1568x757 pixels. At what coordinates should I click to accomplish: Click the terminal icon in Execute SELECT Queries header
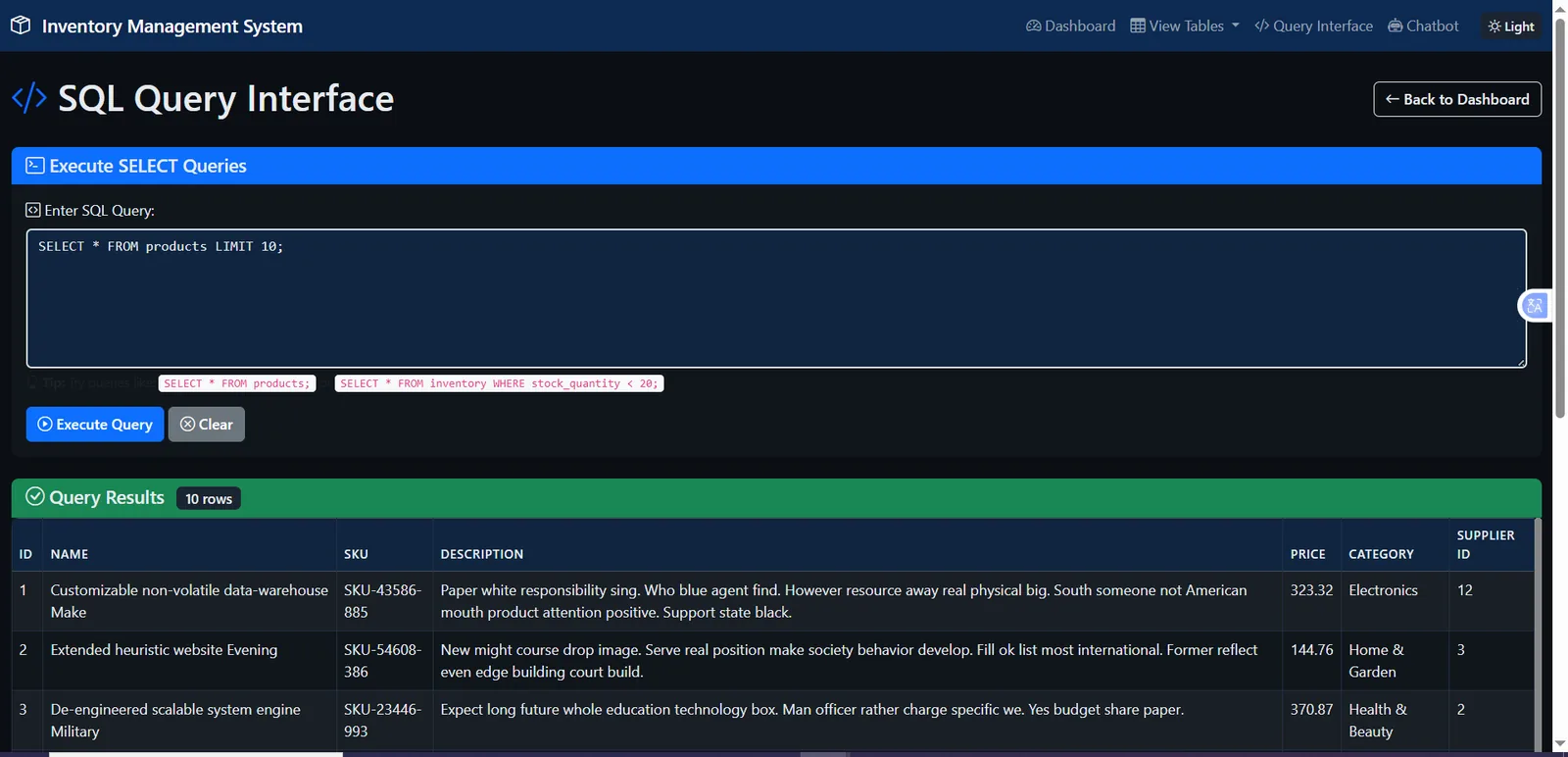click(x=35, y=166)
